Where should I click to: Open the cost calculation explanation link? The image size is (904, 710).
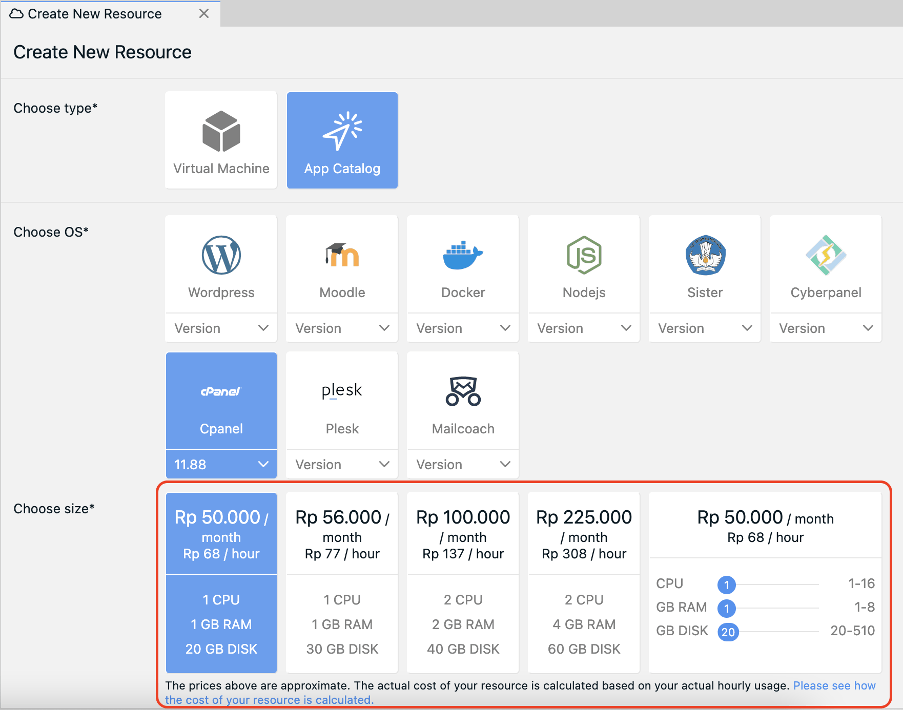[836, 685]
